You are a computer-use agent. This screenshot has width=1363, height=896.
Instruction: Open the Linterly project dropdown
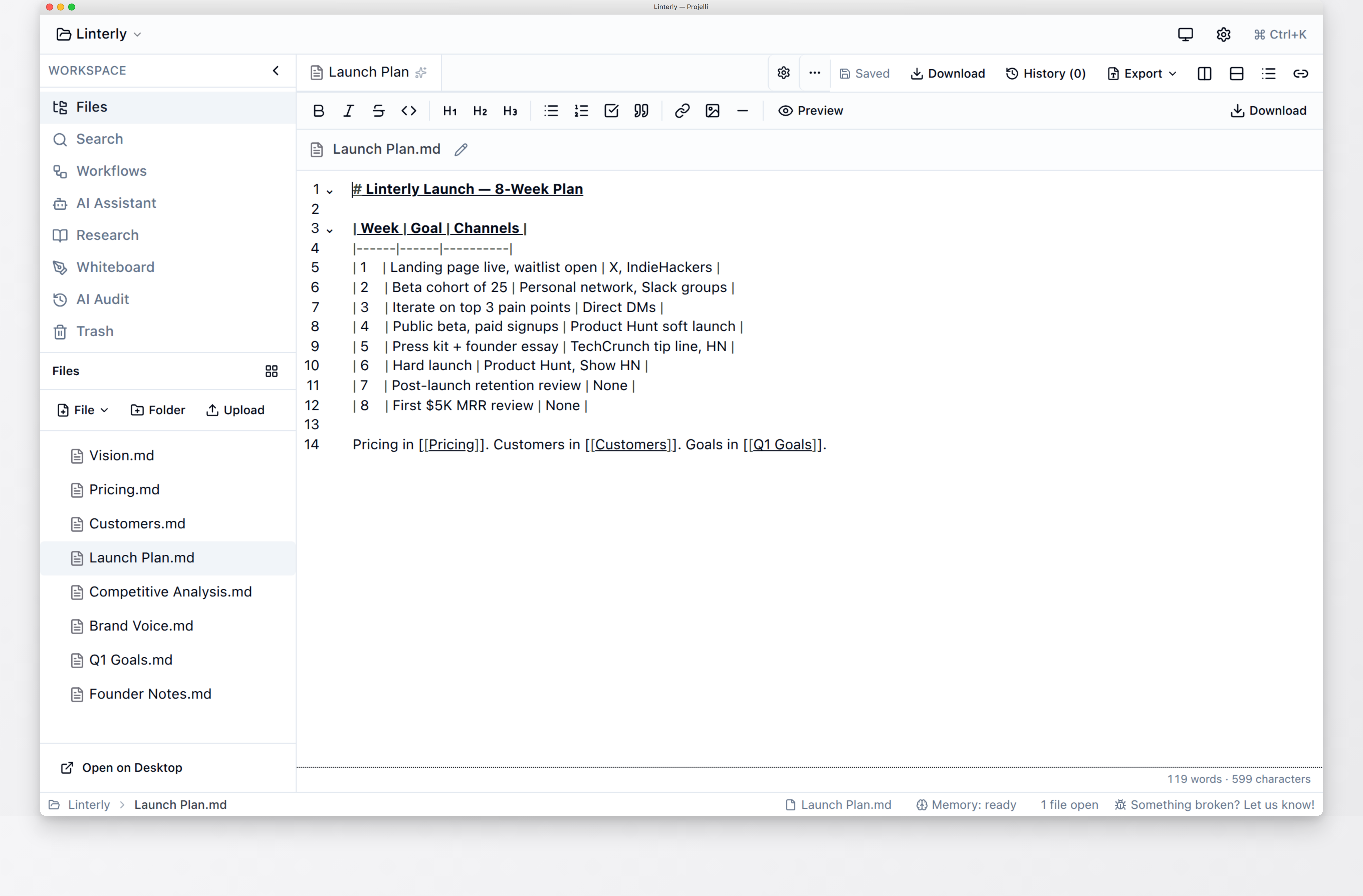coord(98,34)
